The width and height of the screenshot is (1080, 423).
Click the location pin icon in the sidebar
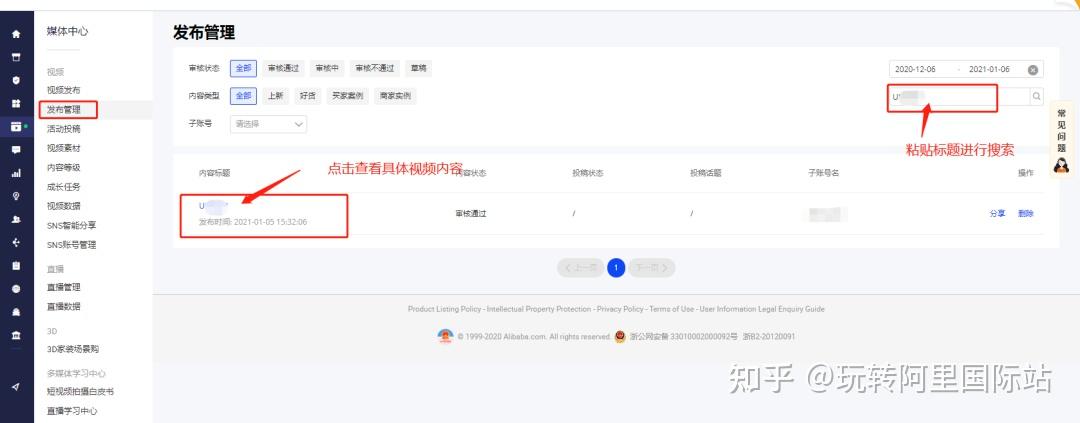pyautogui.click(x=16, y=196)
